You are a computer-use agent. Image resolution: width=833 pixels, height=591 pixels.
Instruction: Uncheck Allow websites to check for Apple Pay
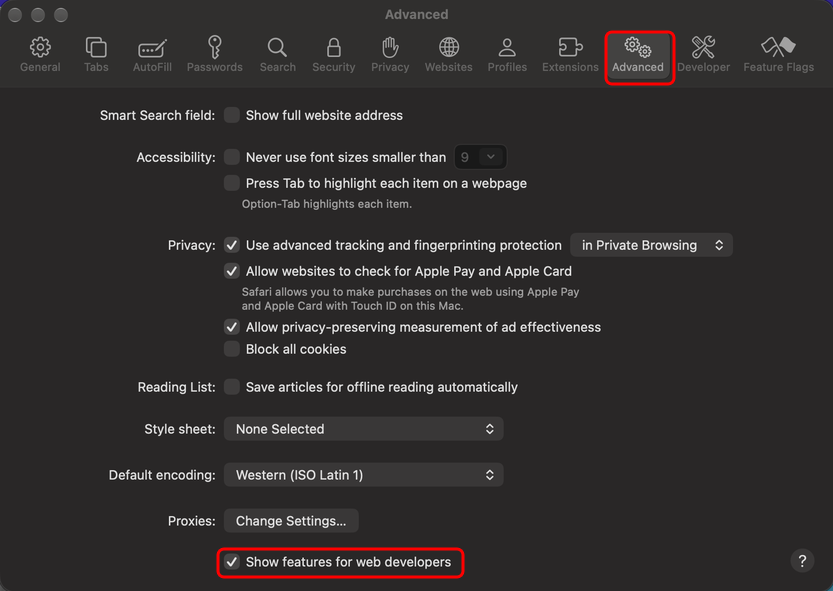[232, 271]
